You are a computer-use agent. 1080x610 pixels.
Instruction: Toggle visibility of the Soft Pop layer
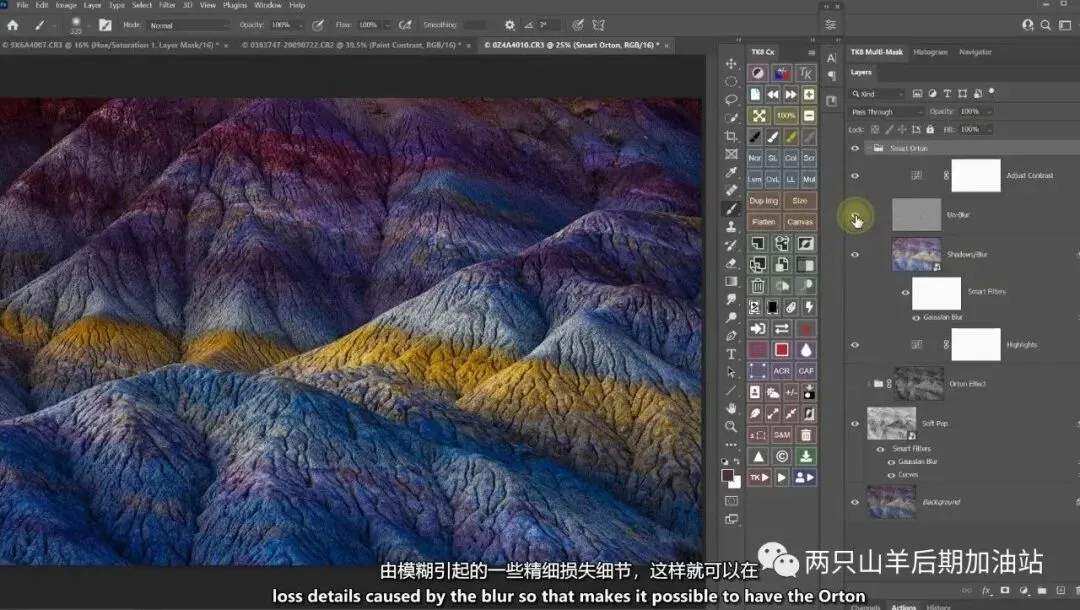pyautogui.click(x=855, y=424)
